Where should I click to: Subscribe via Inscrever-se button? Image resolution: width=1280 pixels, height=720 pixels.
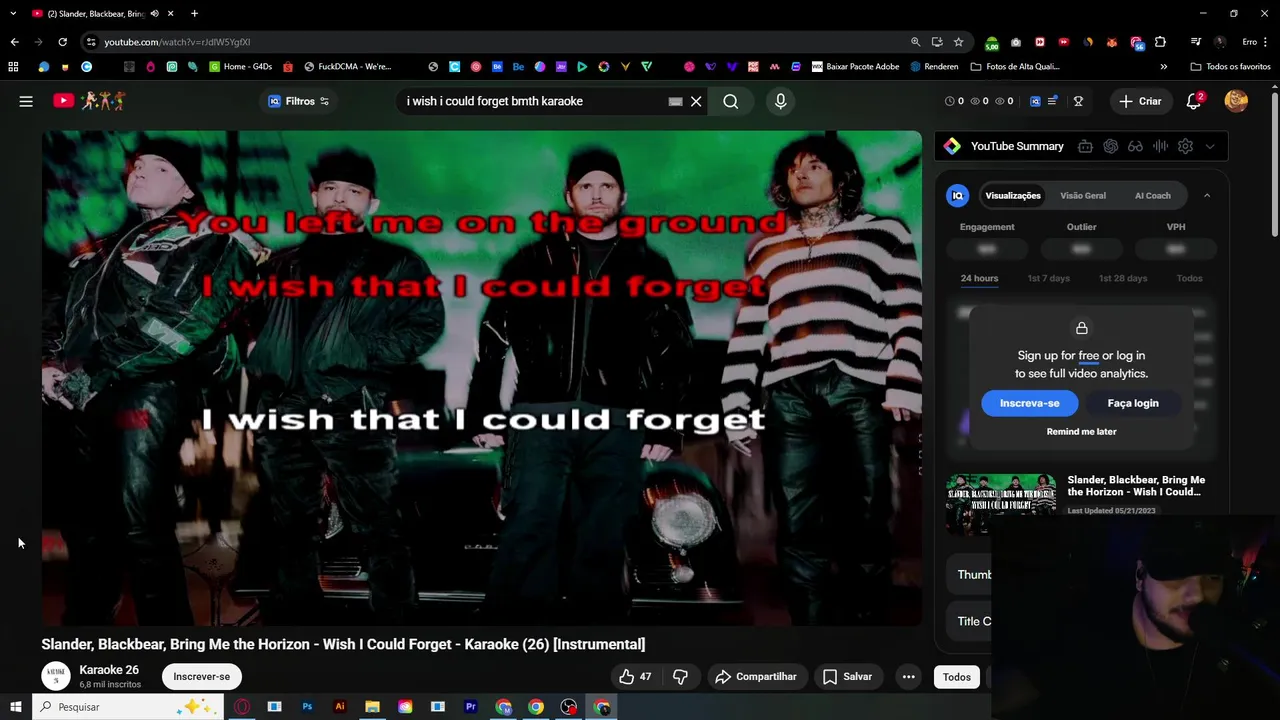point(201,677)
